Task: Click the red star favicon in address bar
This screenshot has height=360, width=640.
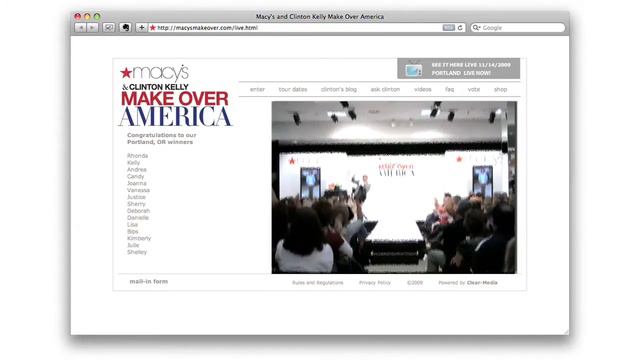Action: pos(153,28)
